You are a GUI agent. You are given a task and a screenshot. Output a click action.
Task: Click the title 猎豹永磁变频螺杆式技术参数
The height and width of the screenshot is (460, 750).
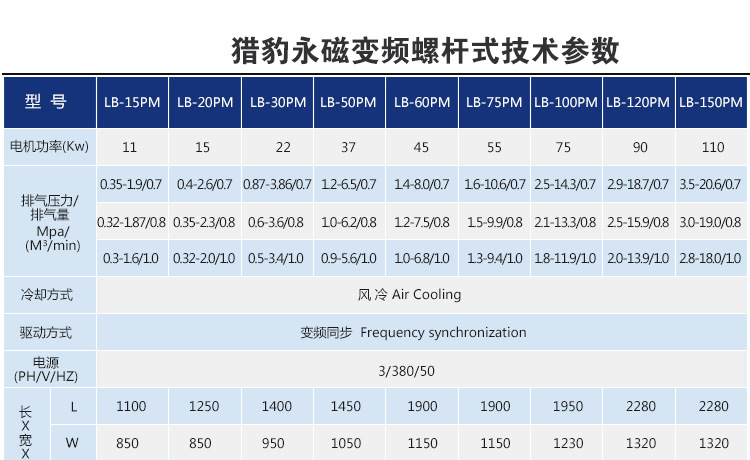425,51
